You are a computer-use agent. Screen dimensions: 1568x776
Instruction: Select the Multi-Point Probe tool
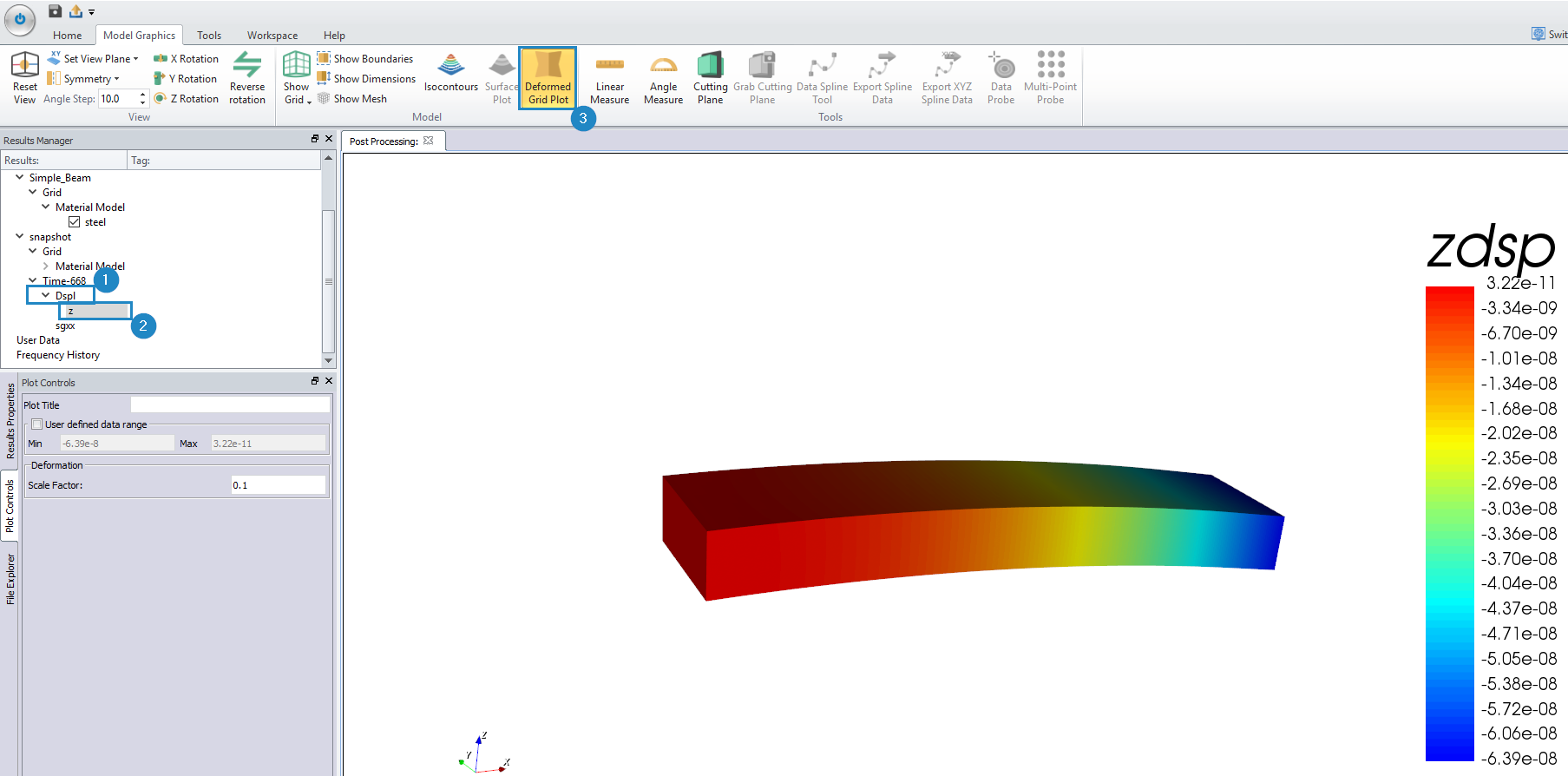click(1050, 78)
